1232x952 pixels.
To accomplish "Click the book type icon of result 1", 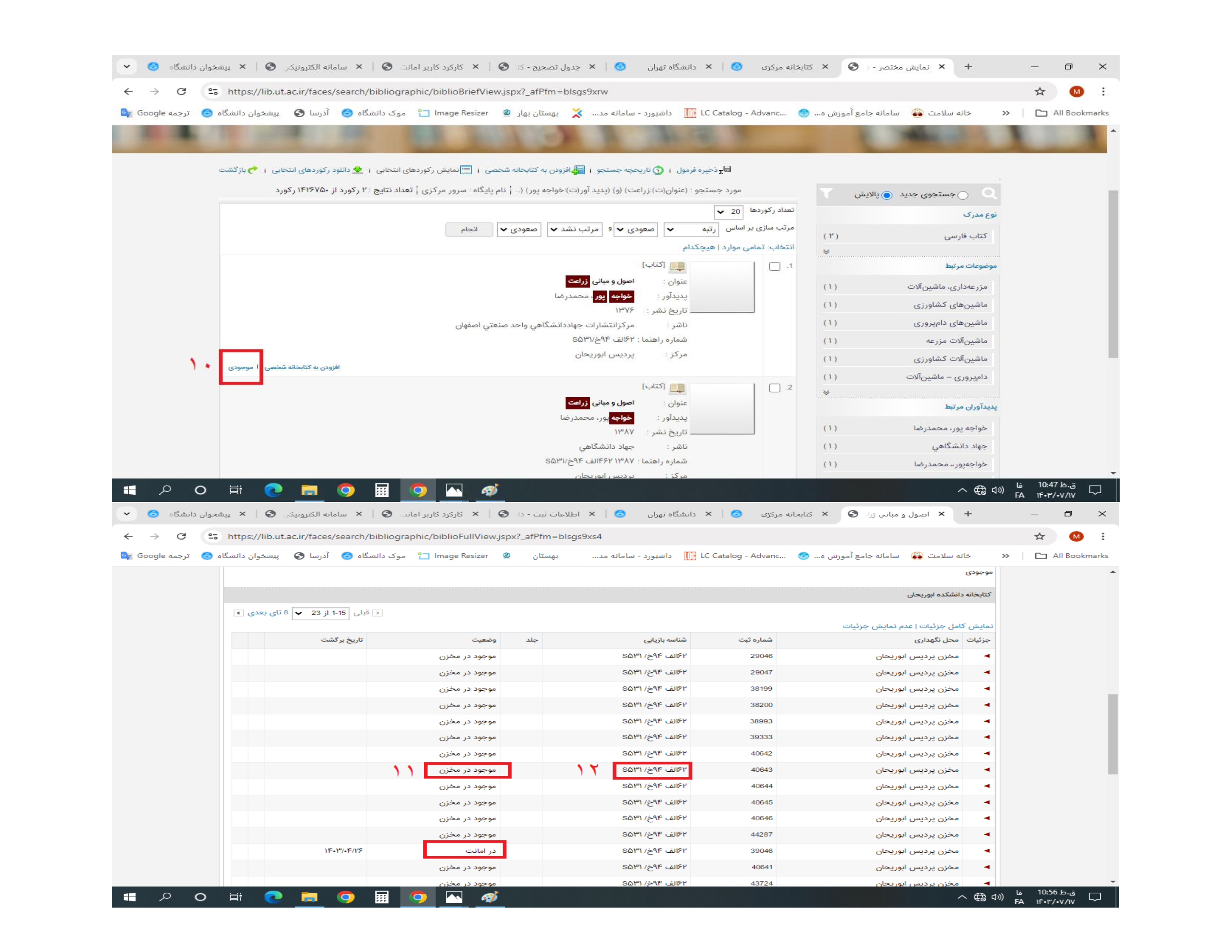I will click(x=677, y=266).
